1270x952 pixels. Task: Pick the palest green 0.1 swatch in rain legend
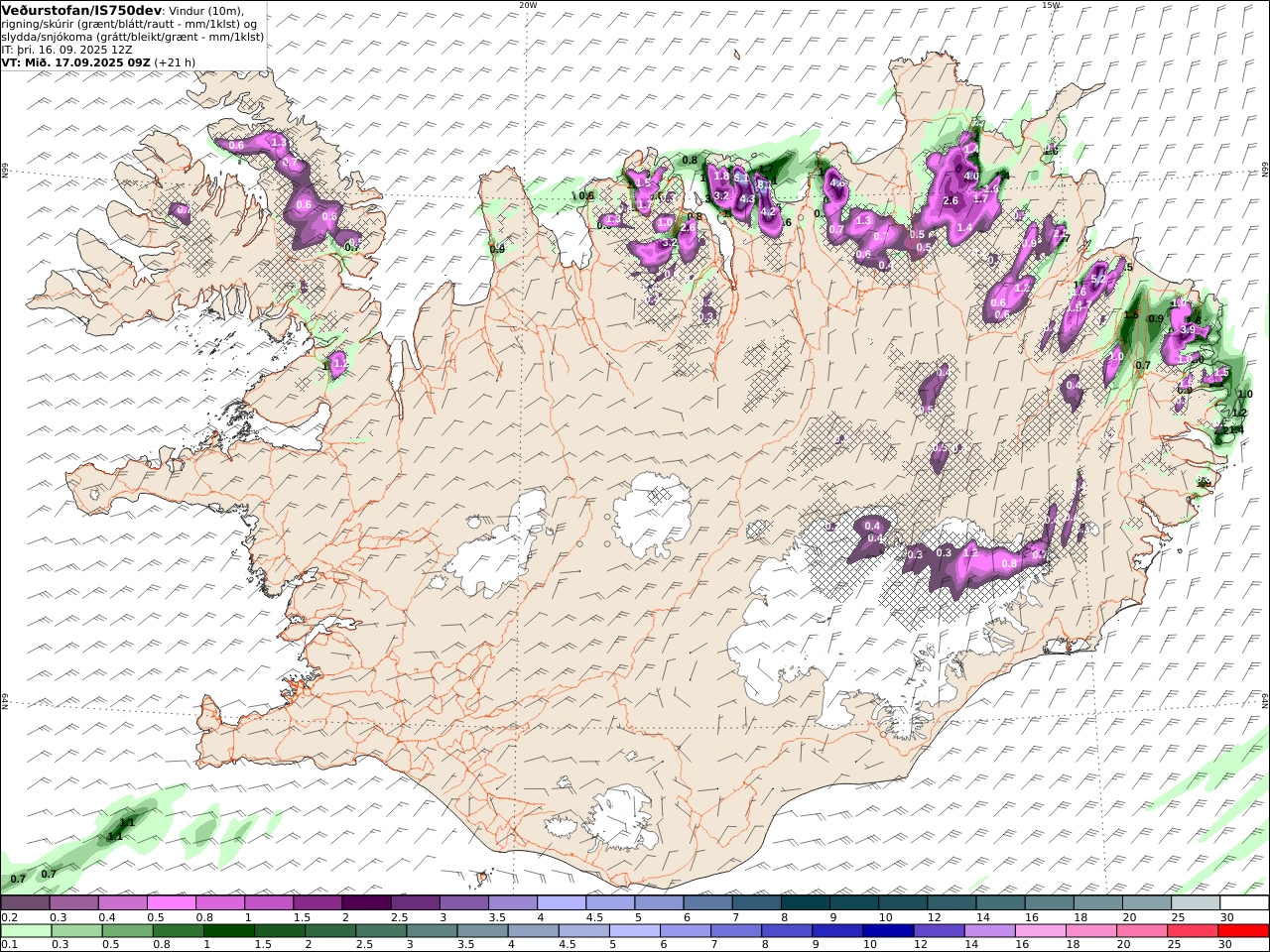(26, 931)
